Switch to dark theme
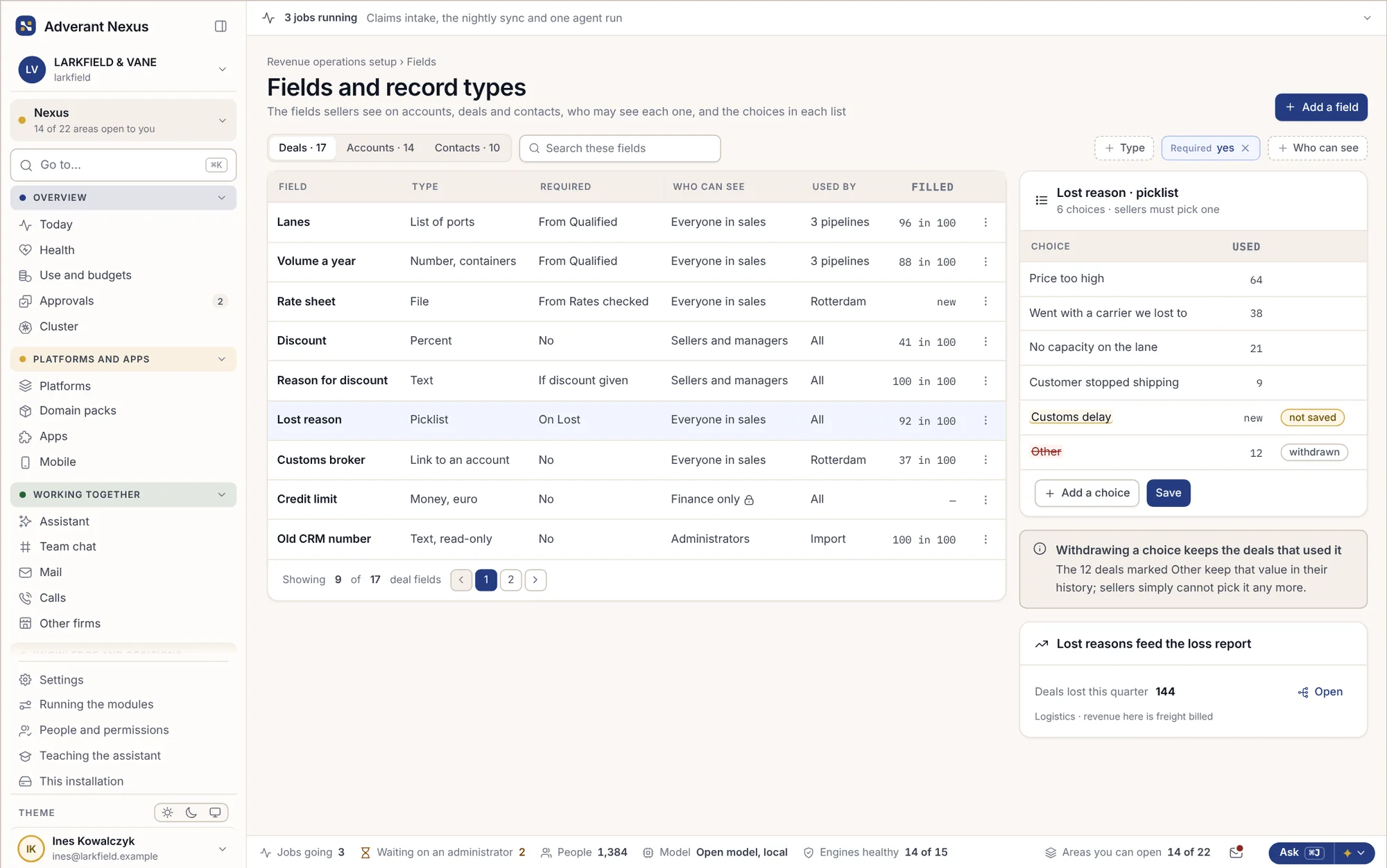The height and width of the screenshot is (868, 1387). pos(191,813)
